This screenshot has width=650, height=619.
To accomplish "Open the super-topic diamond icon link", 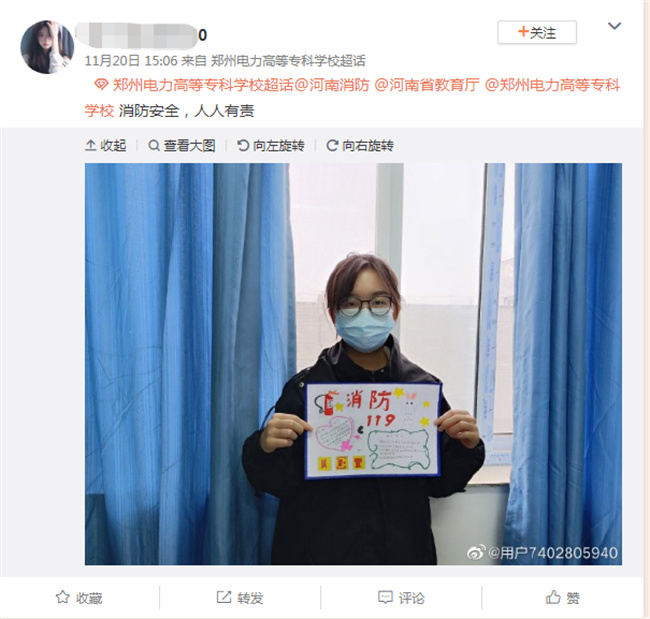I will coord(101,85).
